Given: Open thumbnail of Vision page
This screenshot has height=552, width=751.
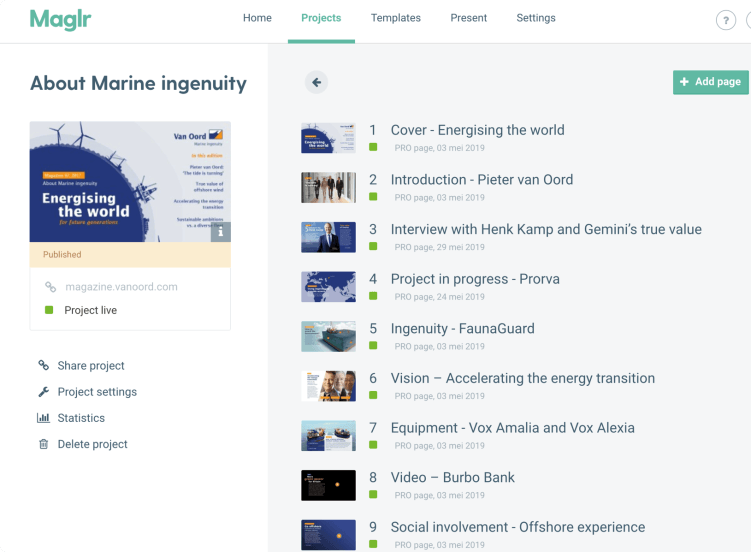Looking at the screenshot, I should click(x=329, y=386).
